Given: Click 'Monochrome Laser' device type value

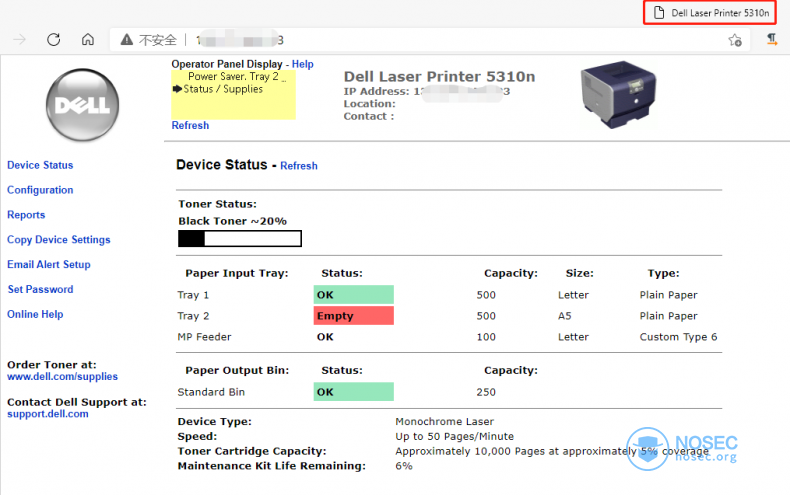Looking at the screenshot, I should tap(444, 421).
